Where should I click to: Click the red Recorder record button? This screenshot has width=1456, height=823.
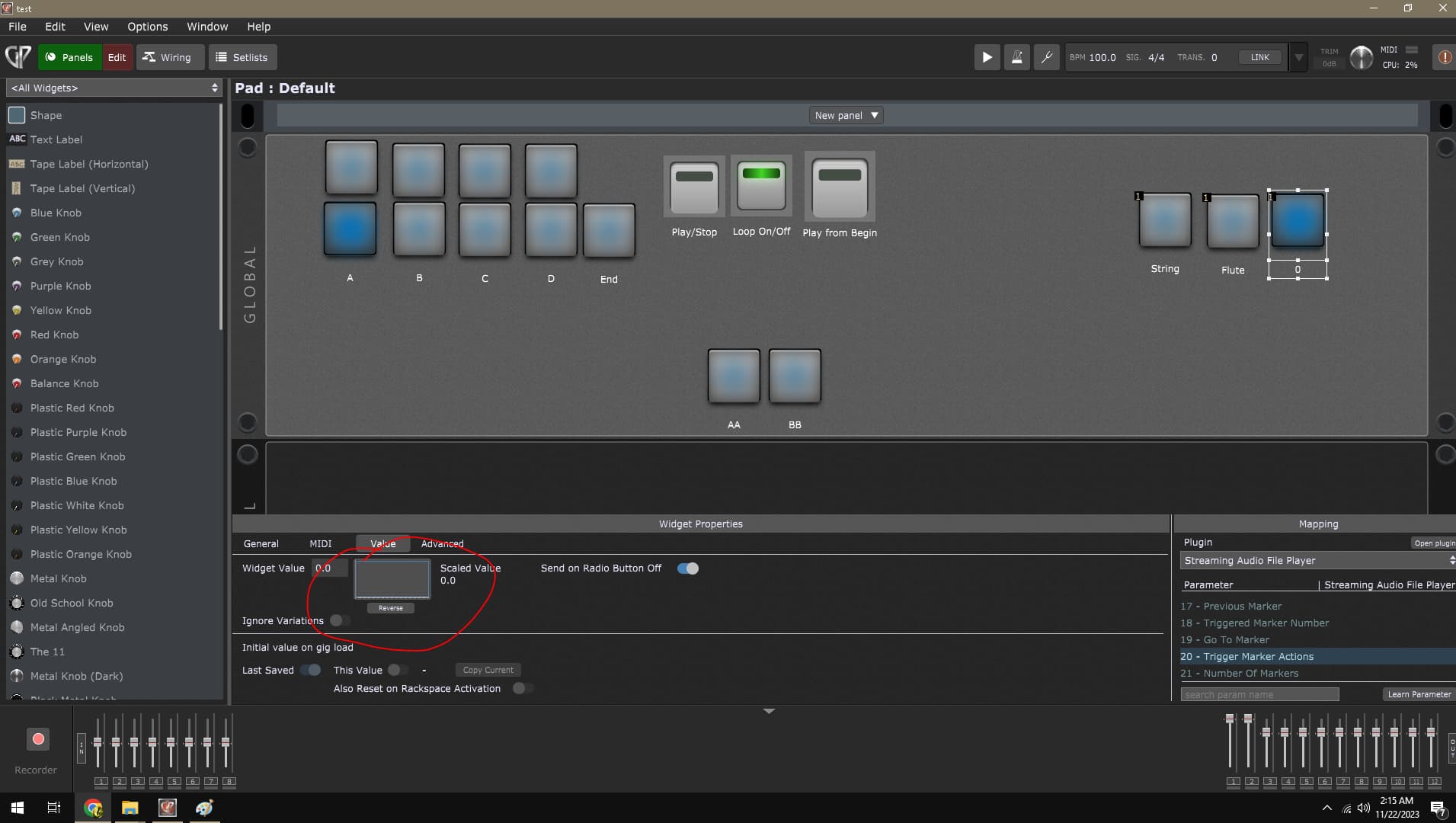tap(38, 739)
